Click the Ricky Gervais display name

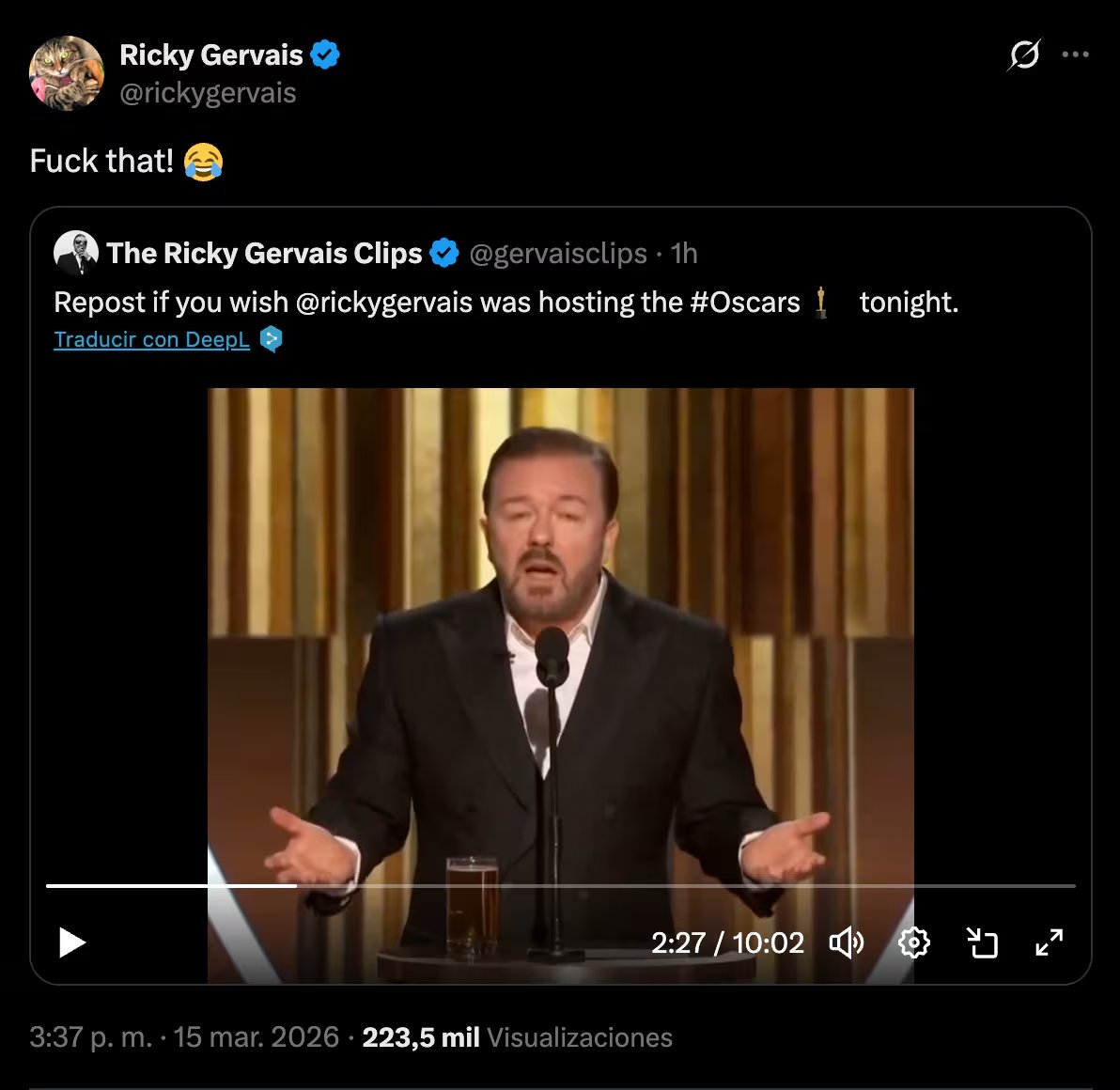[x=210, y=55]
